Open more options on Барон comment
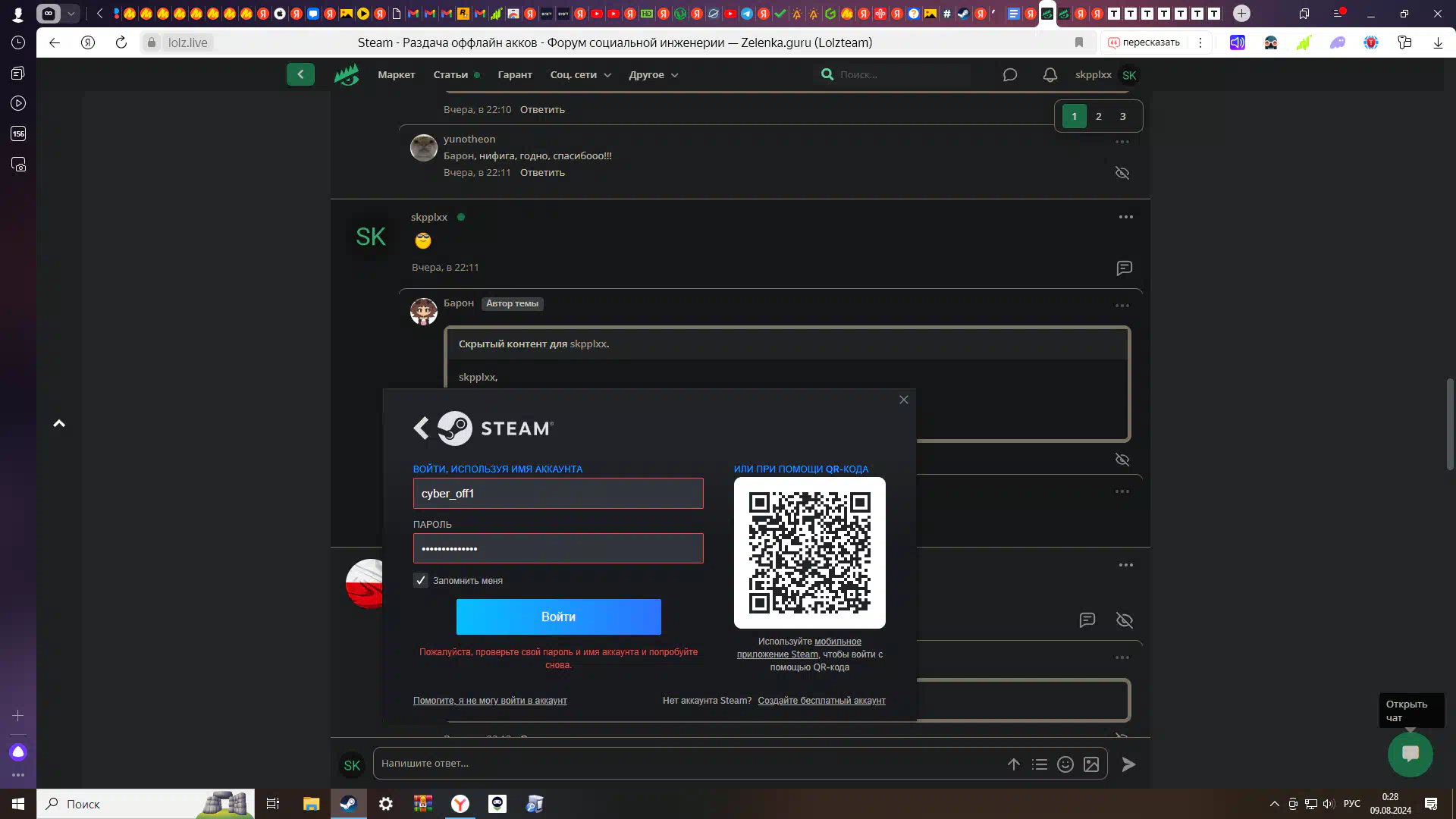Image resolution: width=1456 pixels, height=819 pixels. click(1122, 306)
